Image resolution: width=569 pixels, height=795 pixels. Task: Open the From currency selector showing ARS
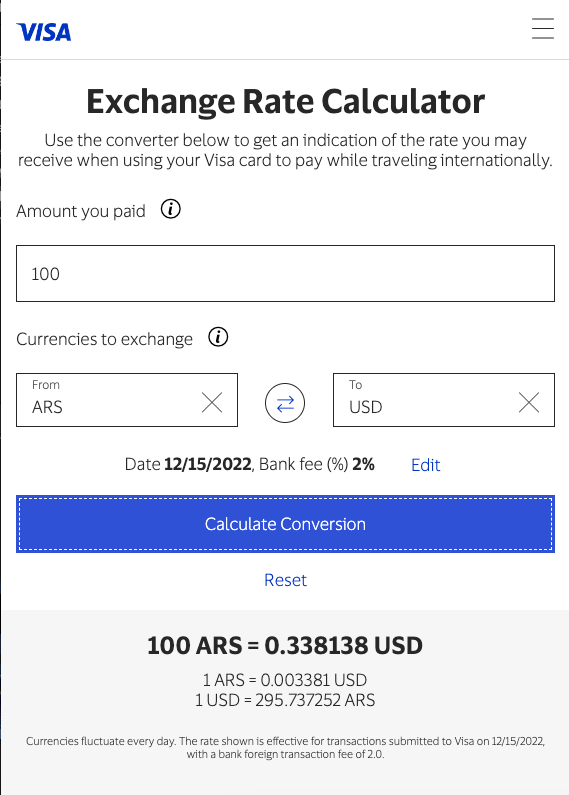[x=106, y=400]
